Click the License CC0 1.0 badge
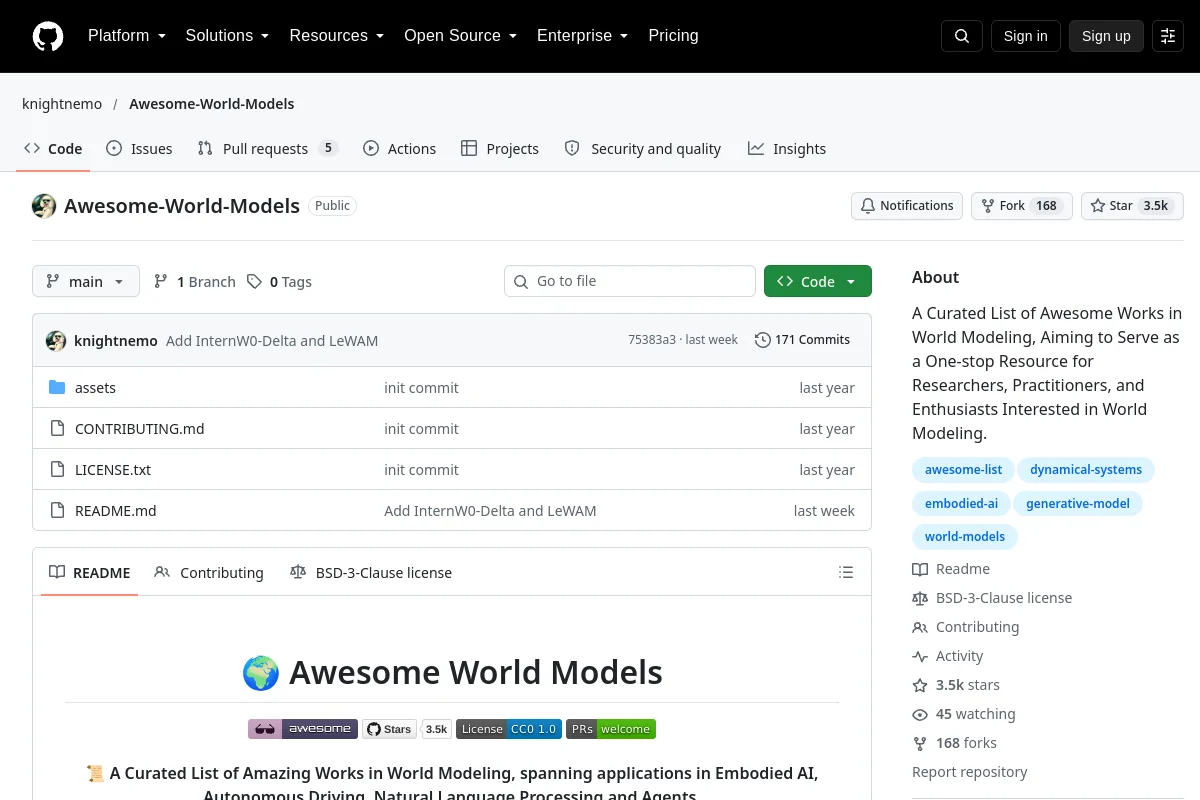 tap(509, 729)
